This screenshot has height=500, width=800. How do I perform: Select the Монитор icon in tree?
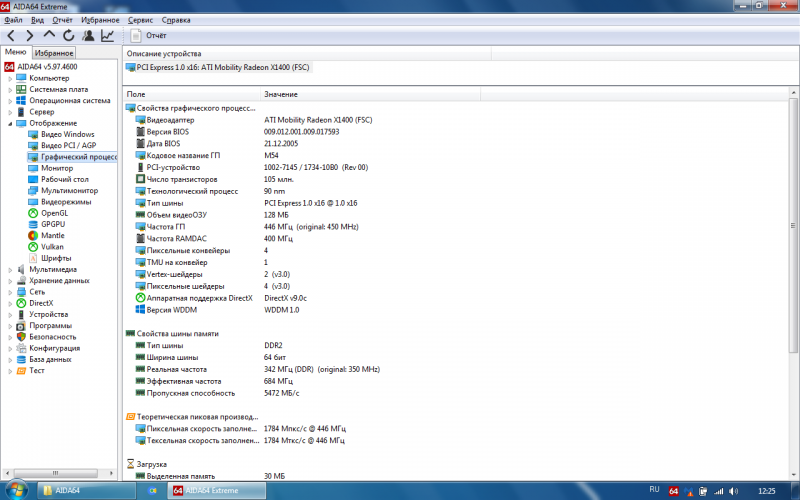pyautogui.click(x=33, y=168)
